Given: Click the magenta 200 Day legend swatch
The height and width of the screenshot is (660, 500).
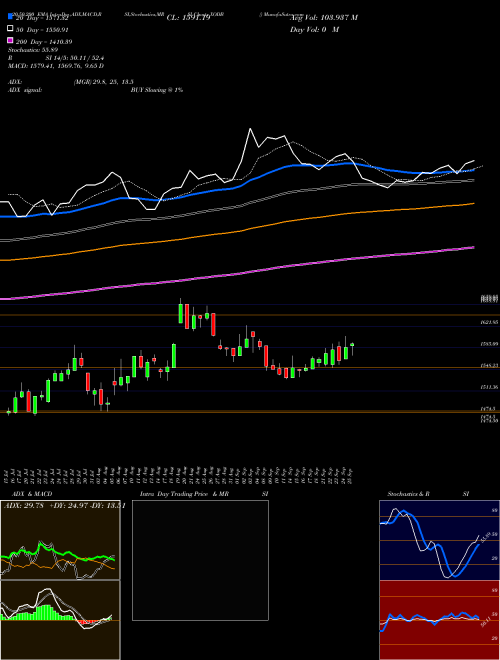Looking at the screenshot, I should [x=10, y=40].
